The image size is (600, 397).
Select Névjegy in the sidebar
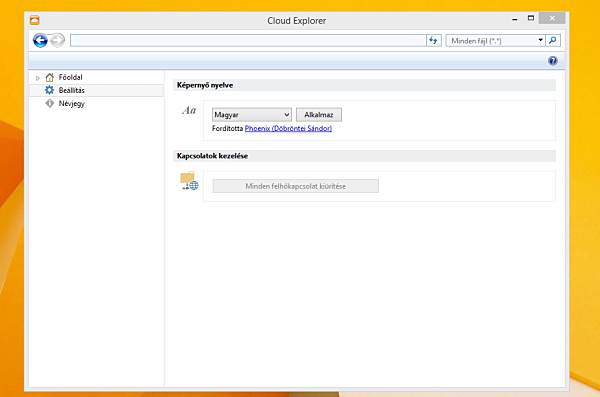[x=72, y=104]
